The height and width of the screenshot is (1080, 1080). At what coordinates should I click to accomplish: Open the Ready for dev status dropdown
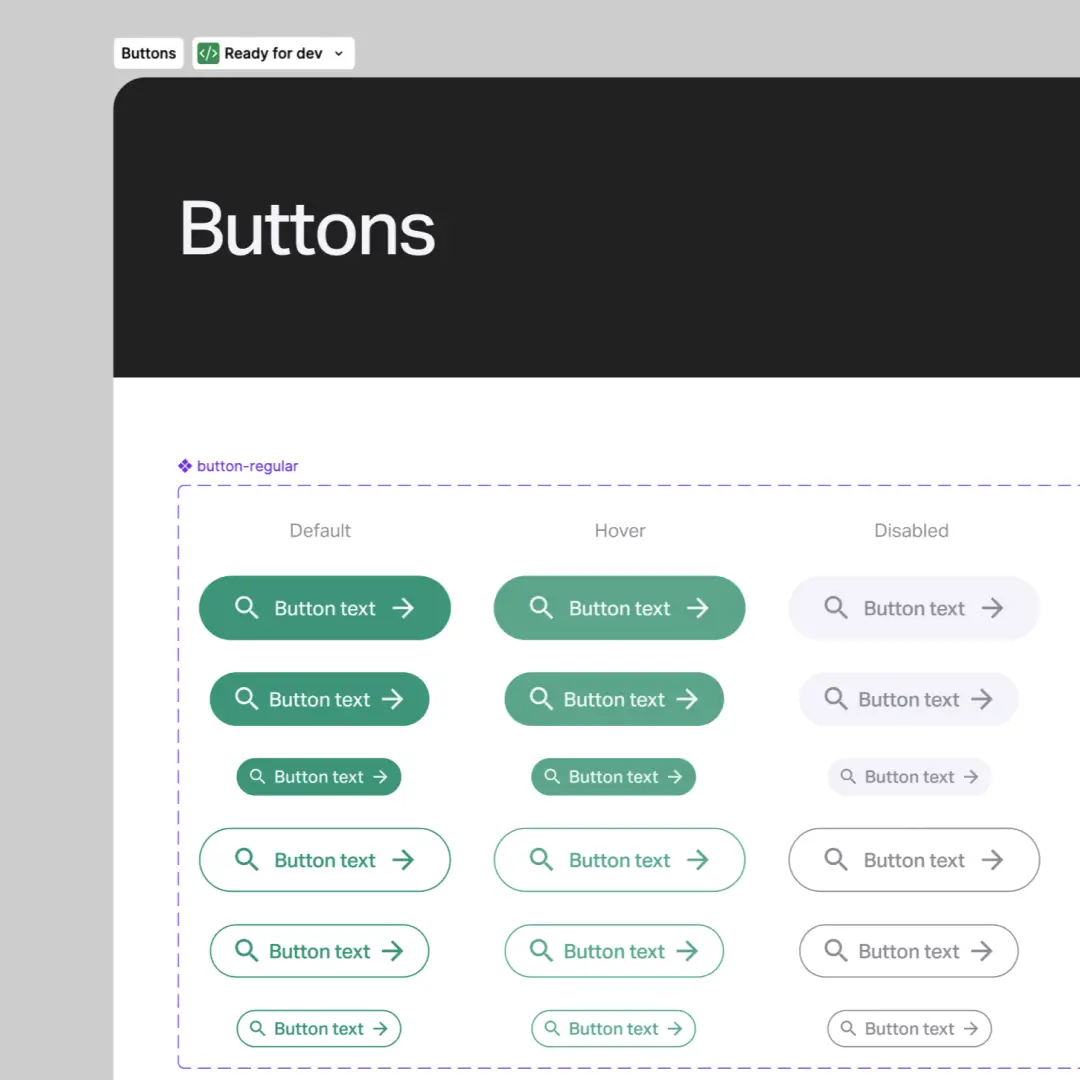coord(273,54)
